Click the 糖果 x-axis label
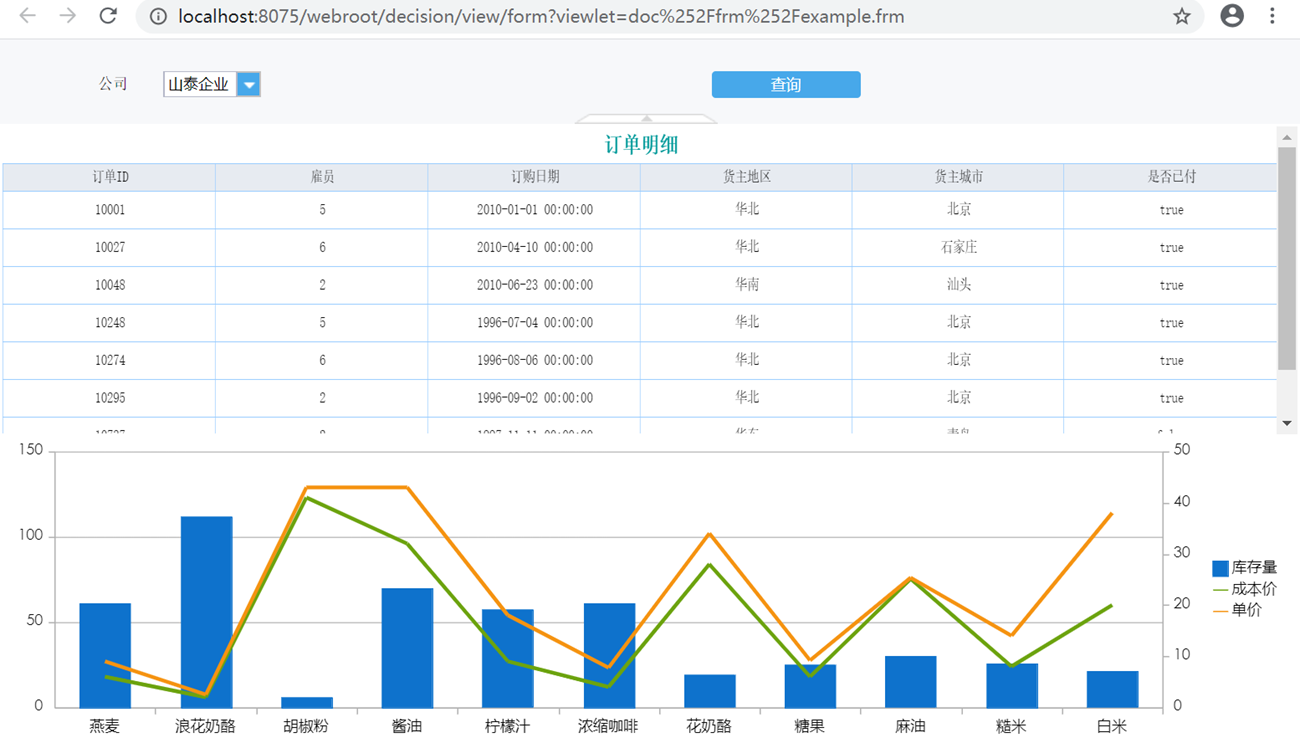Image resolution: width=1300 pixels, height=743 pixels. pyautogui.click(x=810, y=726)
